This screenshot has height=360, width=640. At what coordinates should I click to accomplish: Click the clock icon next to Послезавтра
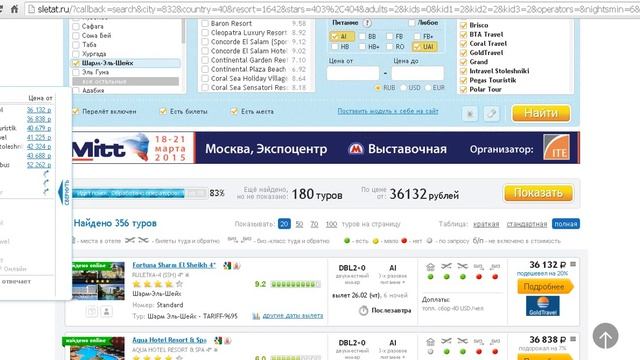pyautogui.click(x=363, y=311)
